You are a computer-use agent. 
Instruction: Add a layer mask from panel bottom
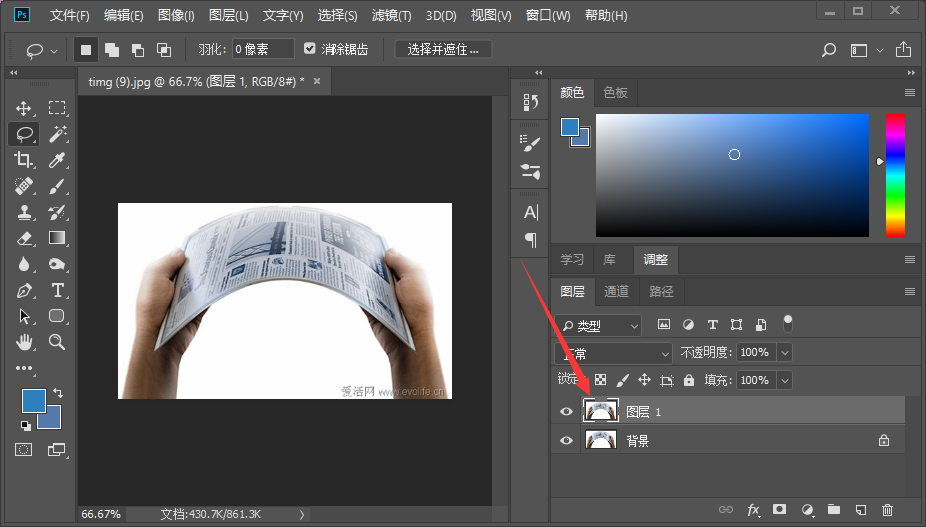point(779,510)
